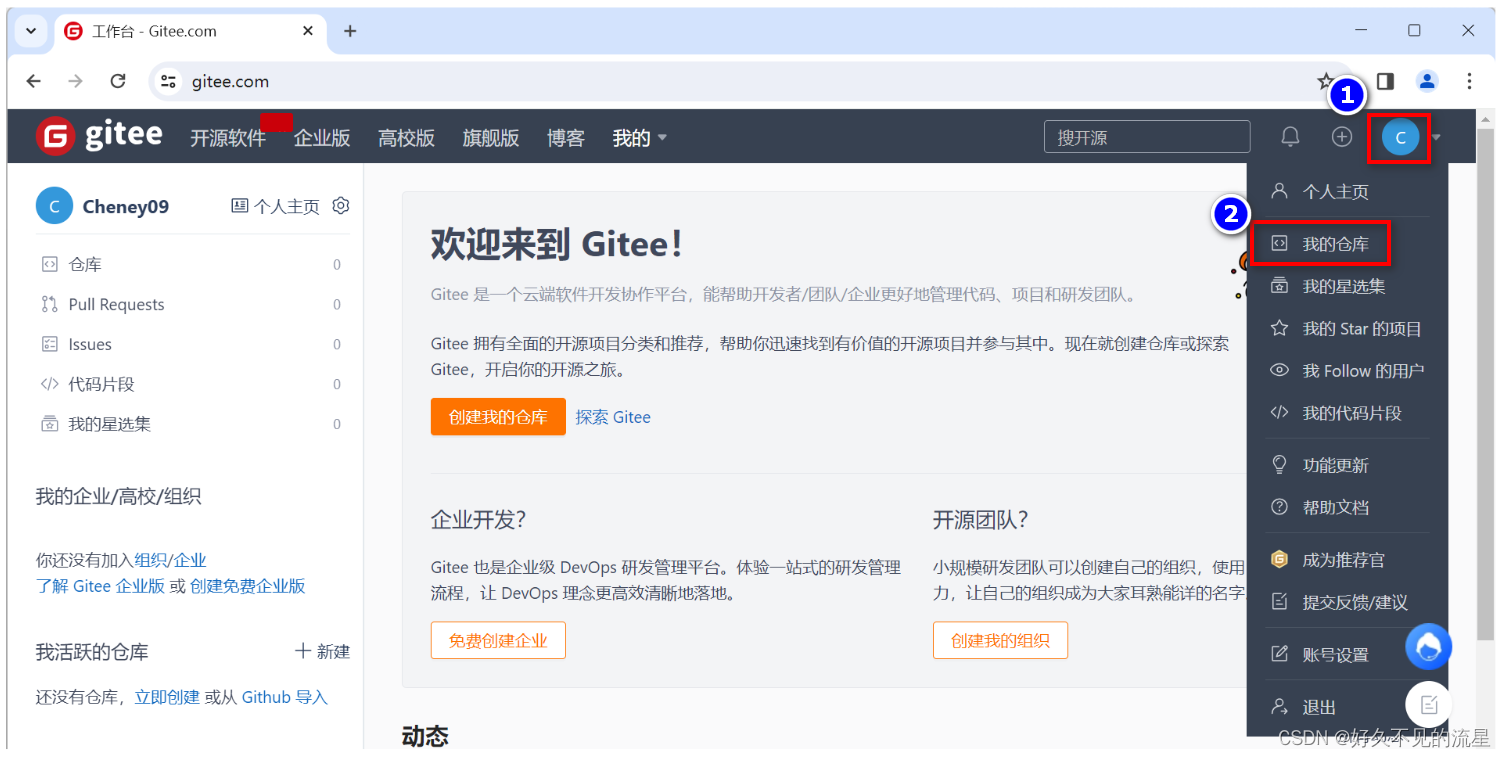Open 个人主页 link in sidebar
Viewport: 1506px width, 757px height.
pos(275,206)
